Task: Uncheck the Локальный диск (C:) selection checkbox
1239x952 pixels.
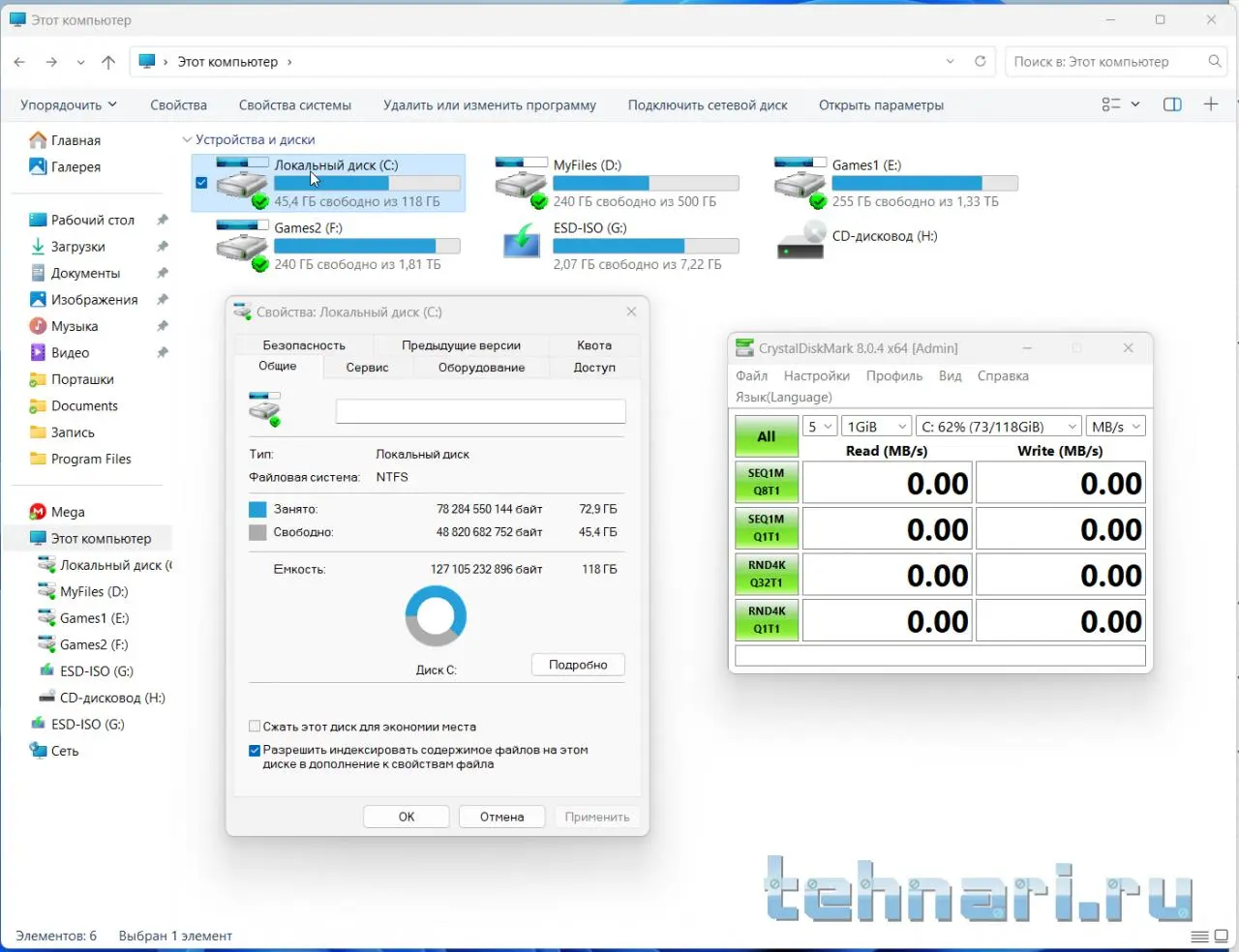Action: pyautogui.click(x=201, y=183)
